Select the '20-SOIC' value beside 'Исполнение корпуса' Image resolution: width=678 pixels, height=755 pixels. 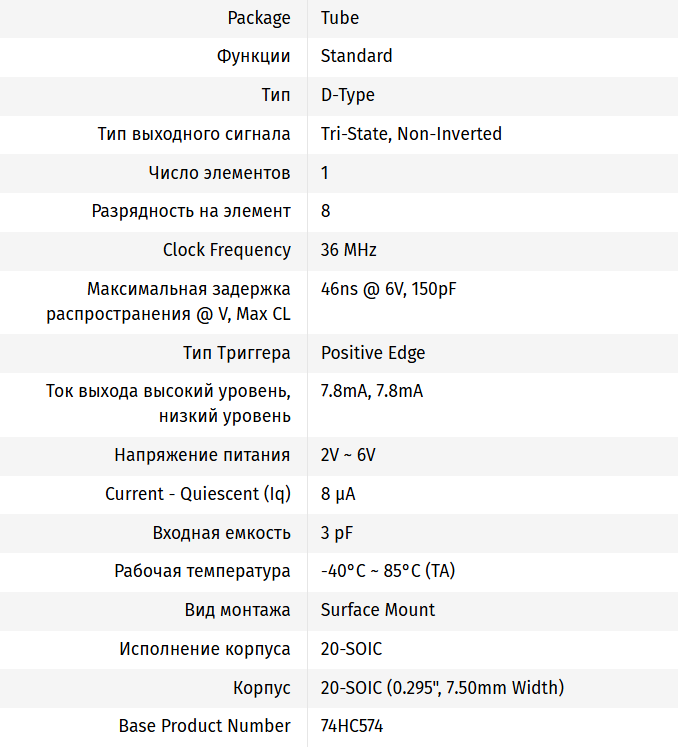tap(351, 649)
